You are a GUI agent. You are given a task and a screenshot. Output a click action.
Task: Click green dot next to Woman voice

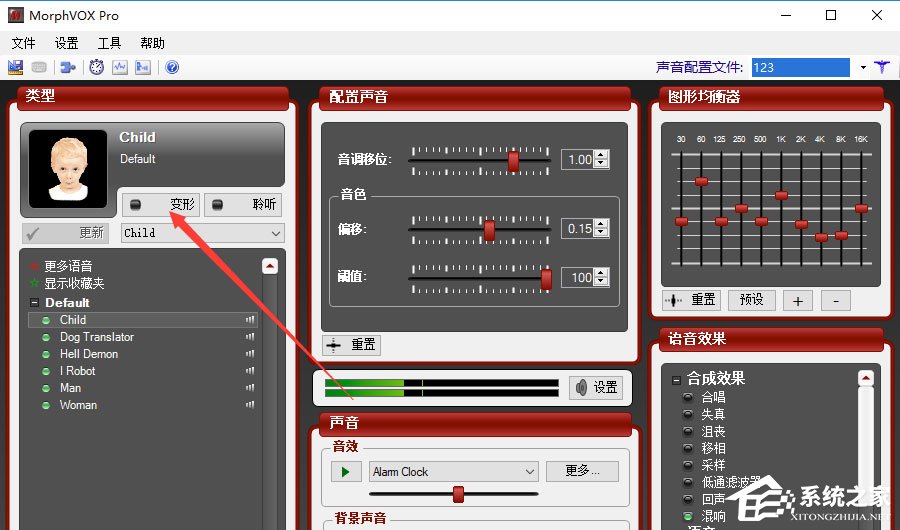[46, 405]
